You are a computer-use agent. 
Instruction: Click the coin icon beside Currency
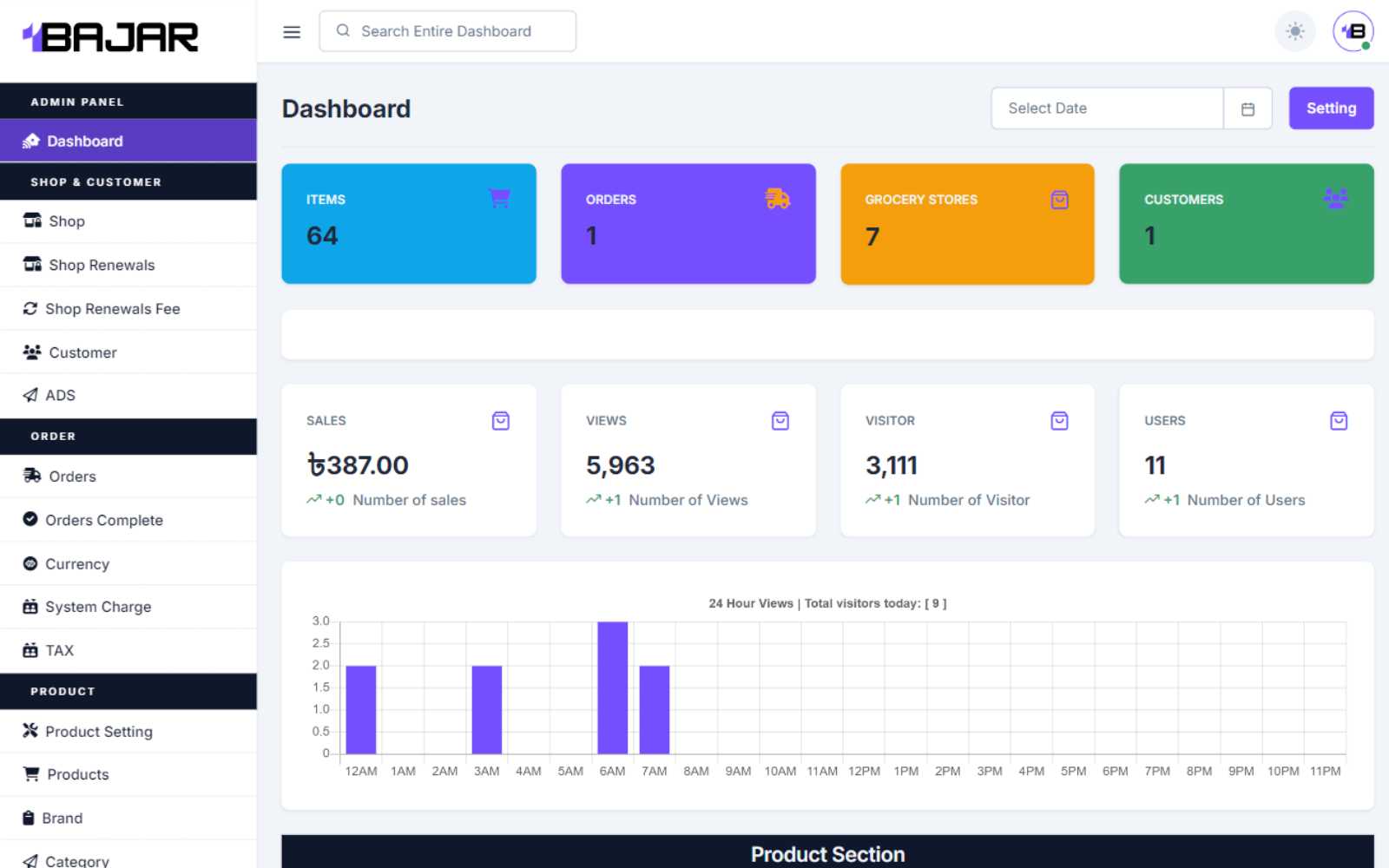pyautogui.click(x=30, y=563)
